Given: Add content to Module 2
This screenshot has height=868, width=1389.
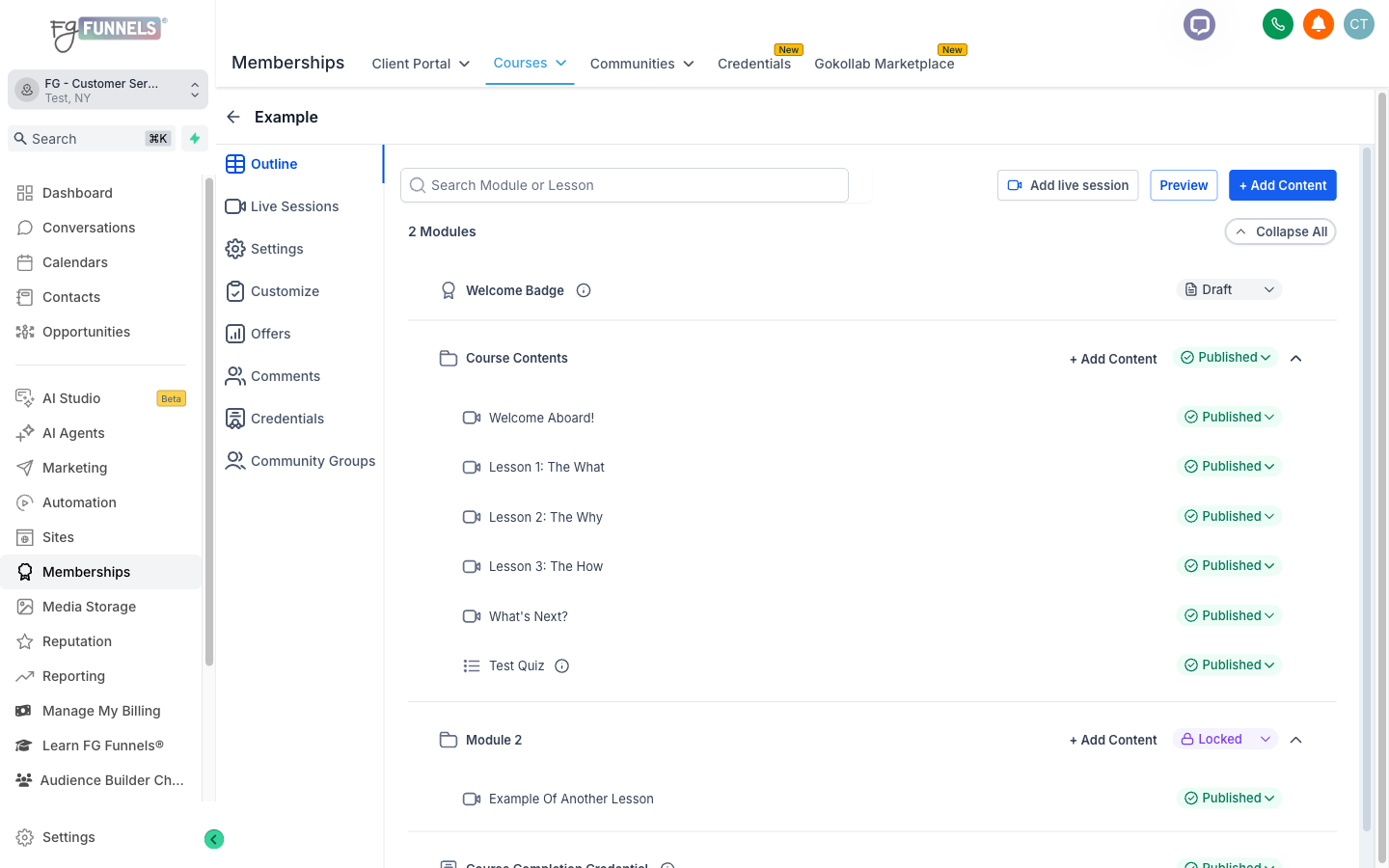Looking at the screenshot, I should (1113, 740).
